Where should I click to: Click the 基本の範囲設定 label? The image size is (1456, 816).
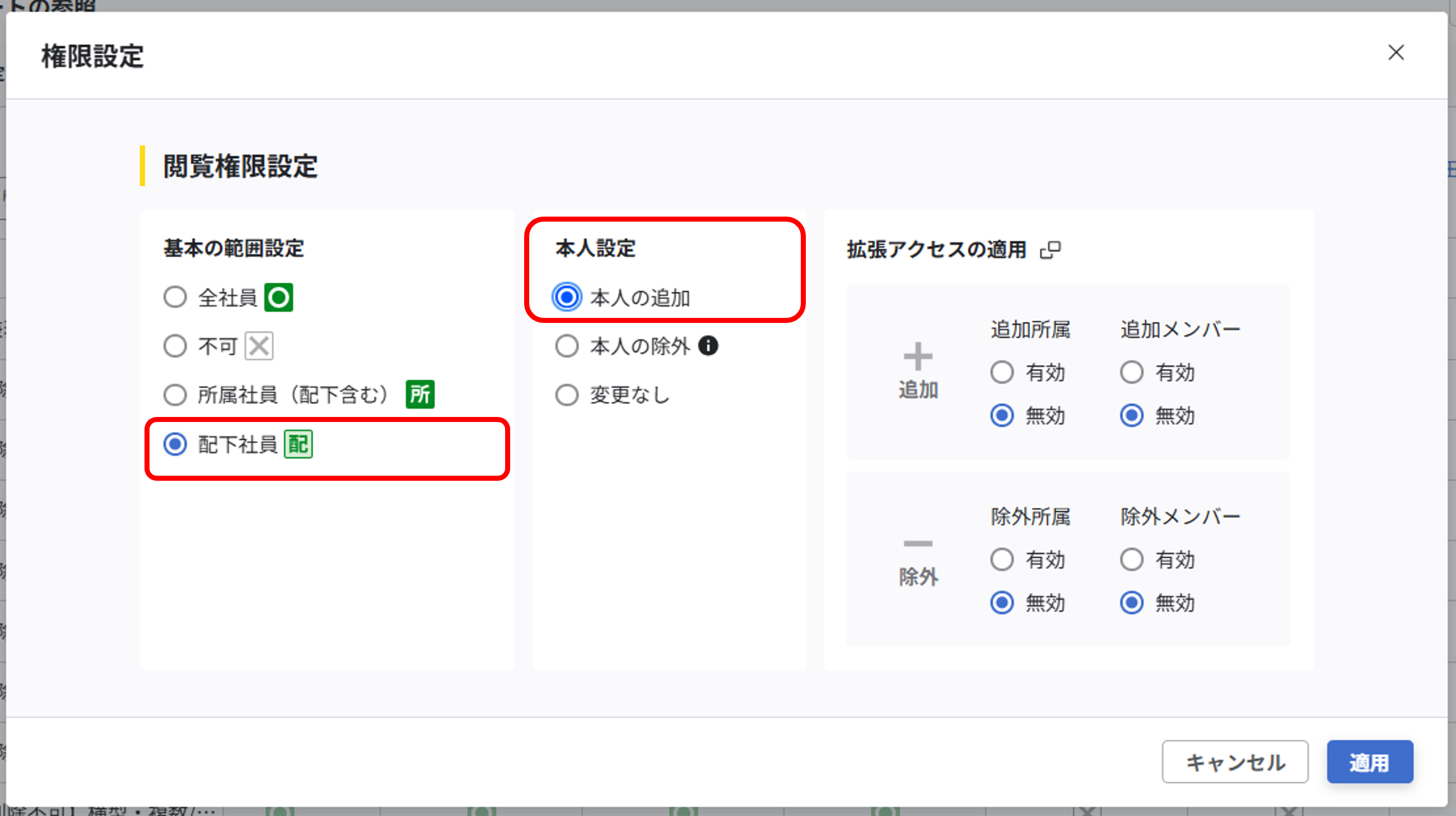(234, 248)
